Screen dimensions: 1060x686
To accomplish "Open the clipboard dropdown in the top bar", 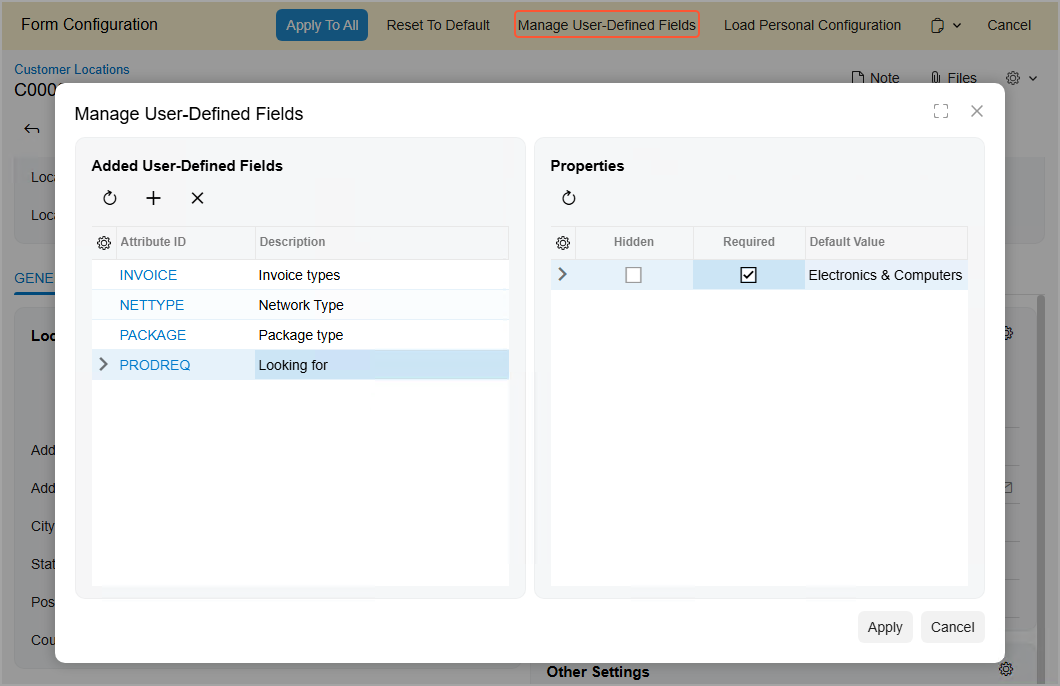I will coord(945,25).
